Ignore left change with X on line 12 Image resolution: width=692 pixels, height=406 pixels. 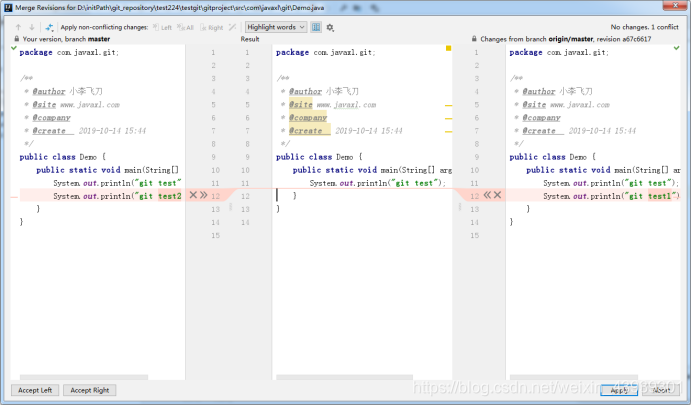click(x=193, y=195)
